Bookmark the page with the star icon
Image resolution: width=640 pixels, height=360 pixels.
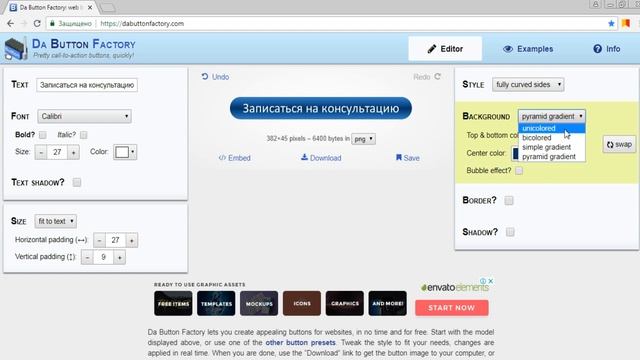611,23
